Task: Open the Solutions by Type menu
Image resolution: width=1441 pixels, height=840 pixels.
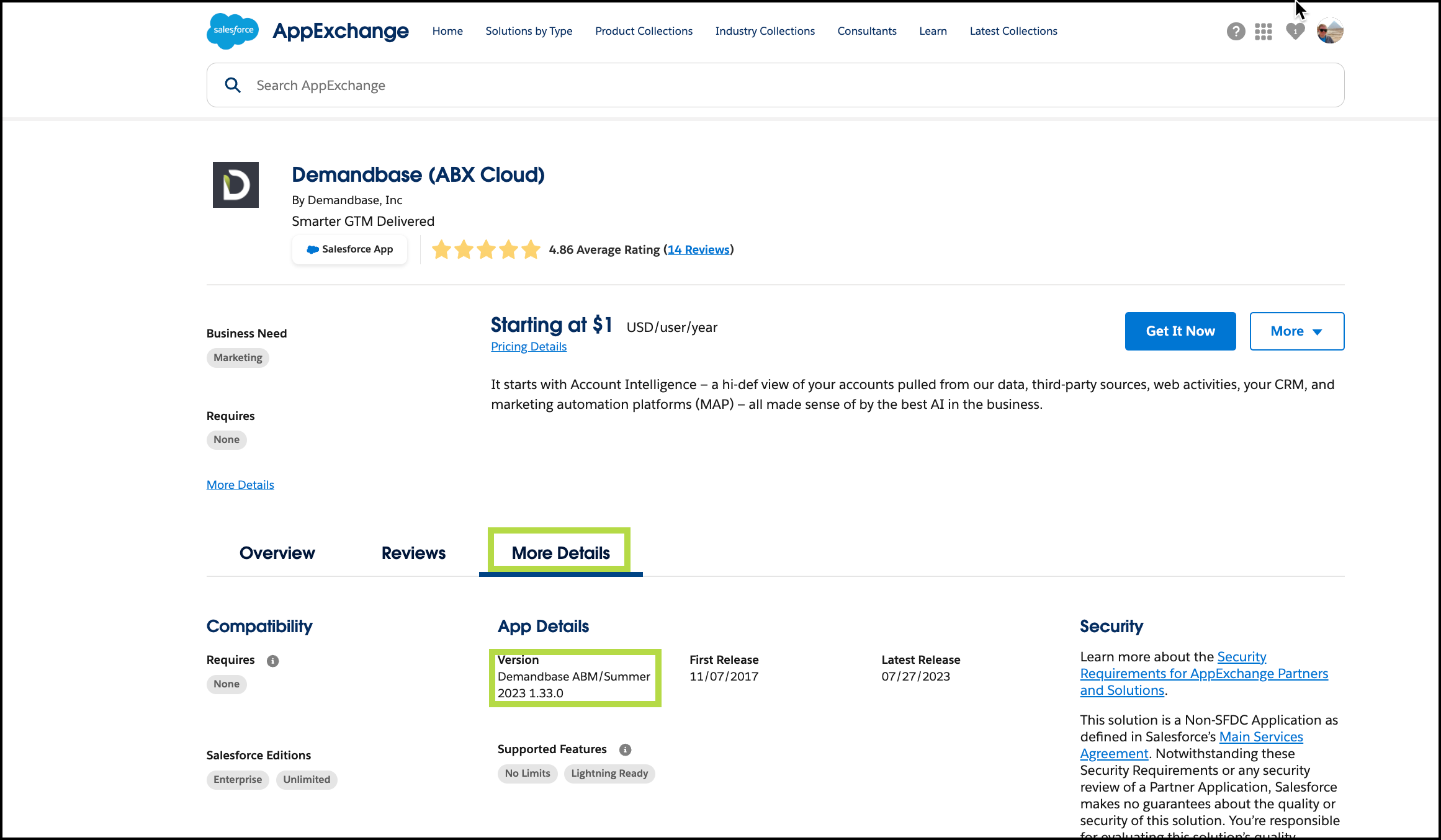Action: click(x=529, y=31)
